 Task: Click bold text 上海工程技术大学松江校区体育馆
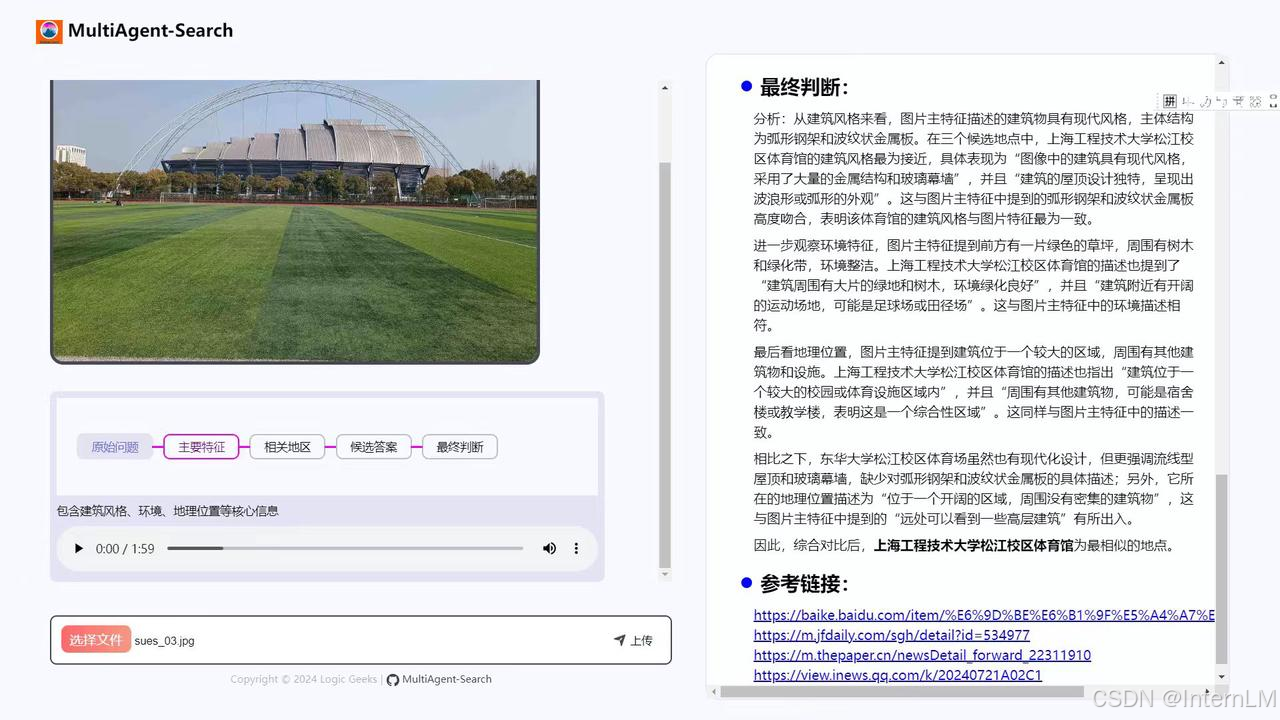(x=973, y=546)
